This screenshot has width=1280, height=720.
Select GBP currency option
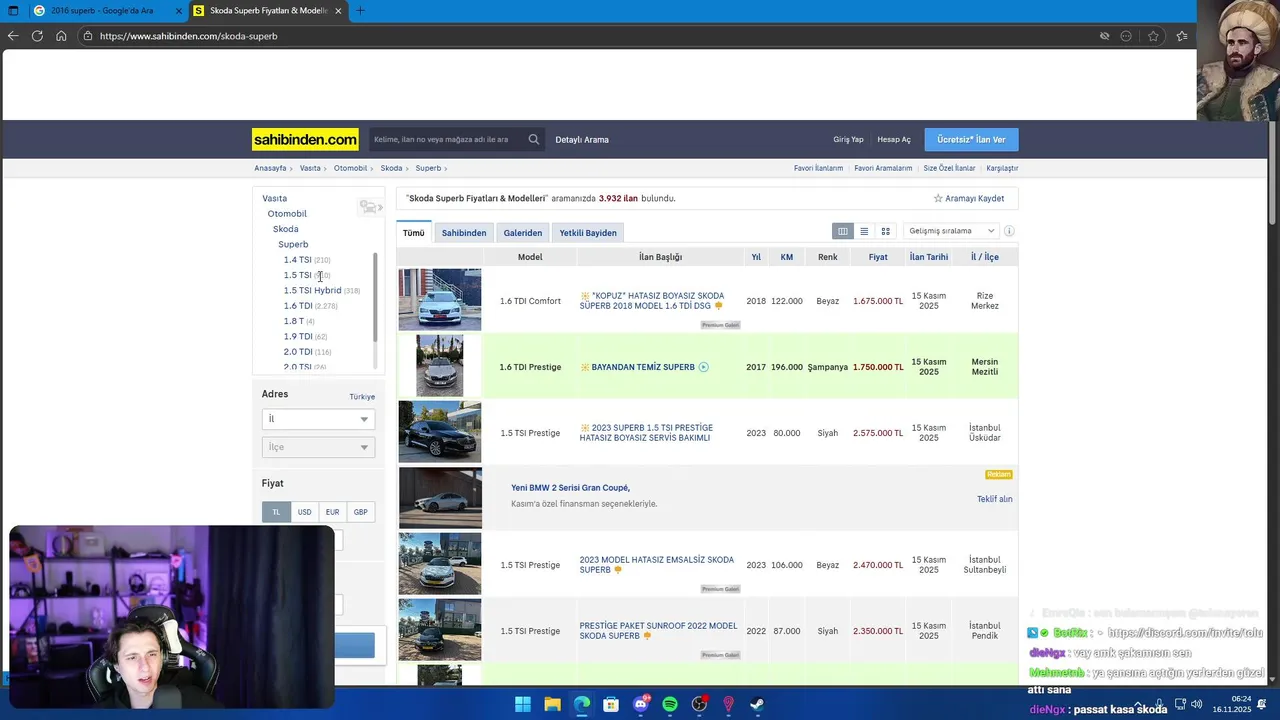click(x=360, y=512)
